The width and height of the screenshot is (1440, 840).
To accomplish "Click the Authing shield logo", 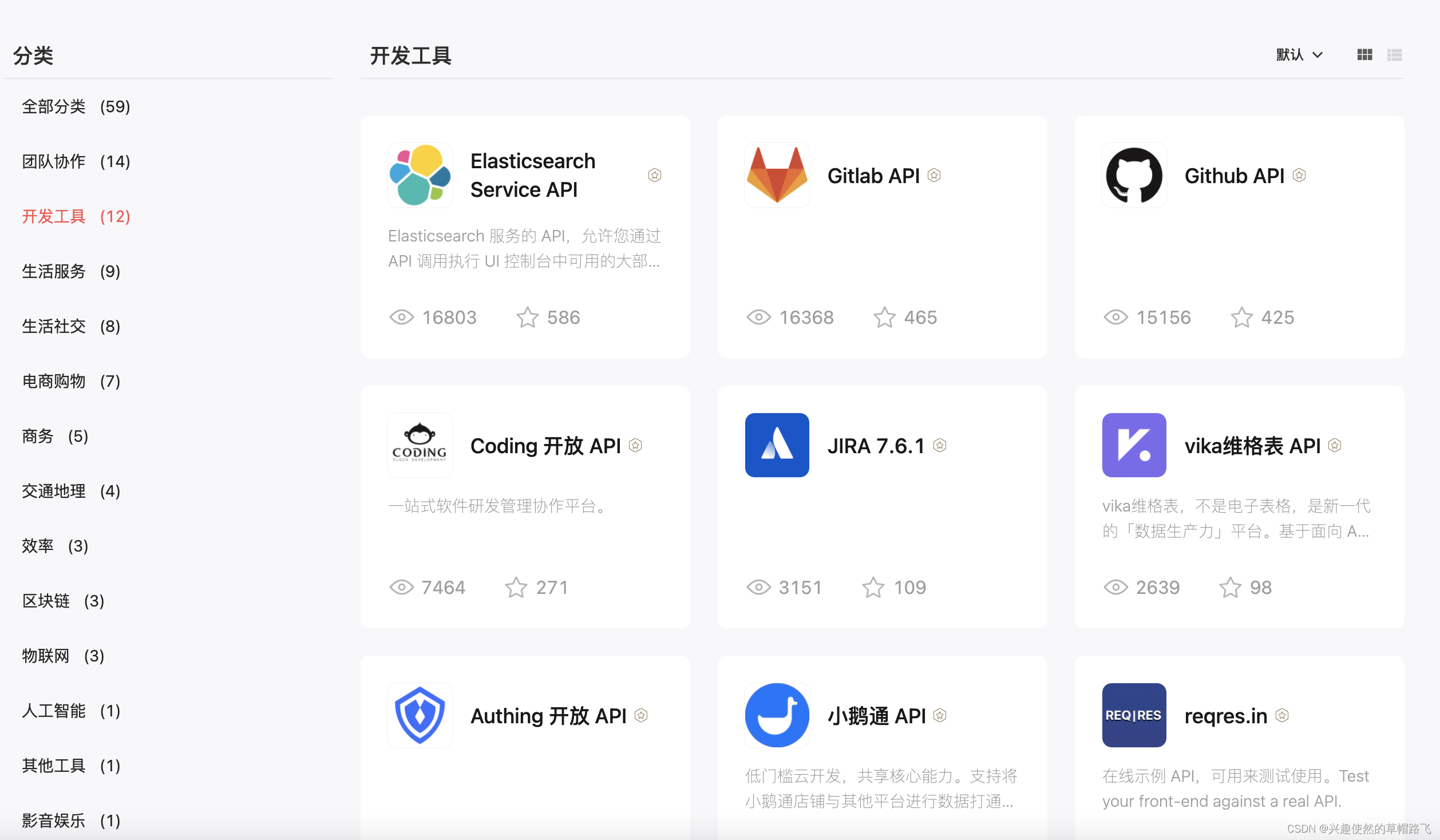I will [420, 715].
